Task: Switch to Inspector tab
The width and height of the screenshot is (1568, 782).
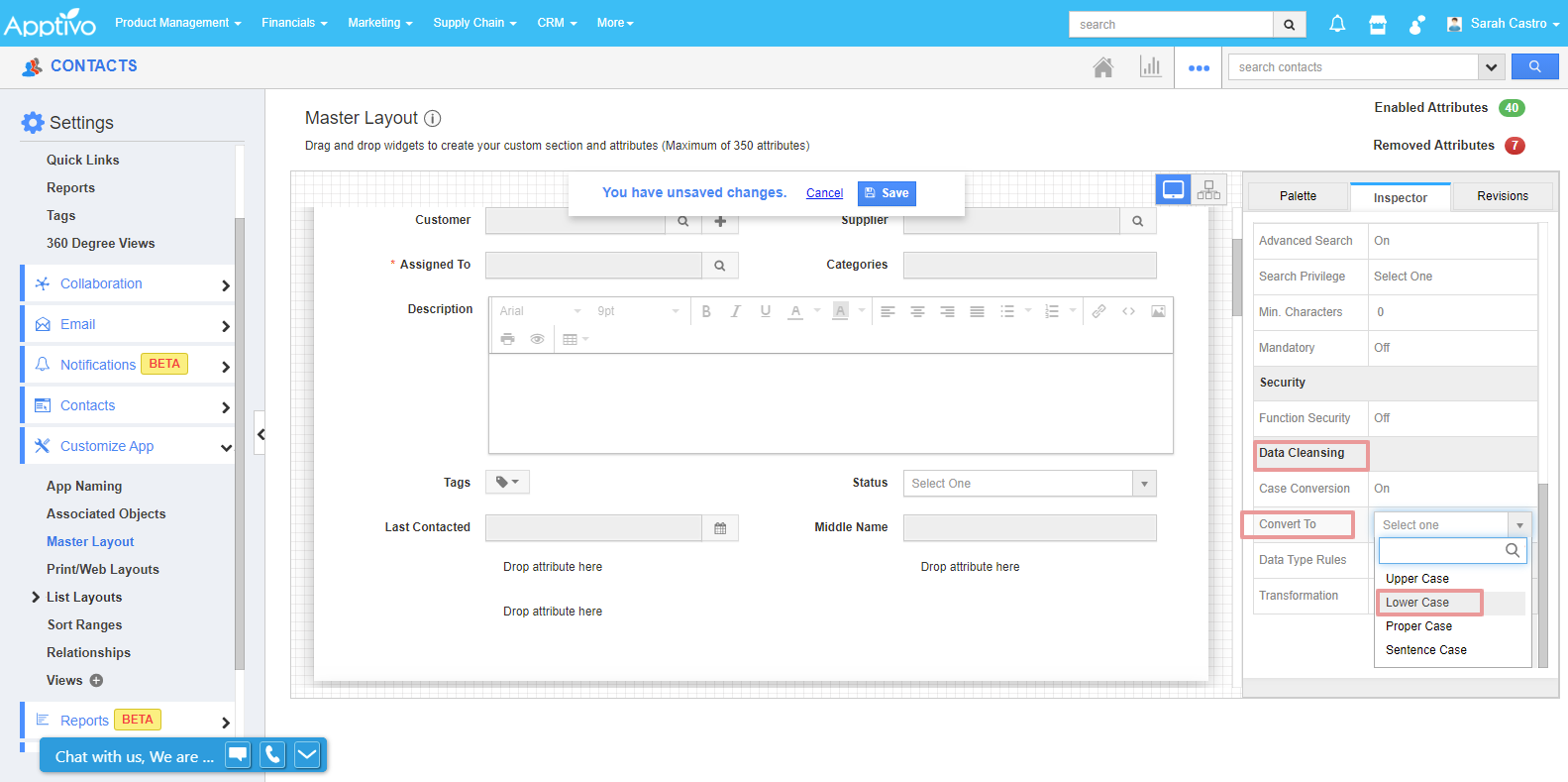Action: point(1400,197)
